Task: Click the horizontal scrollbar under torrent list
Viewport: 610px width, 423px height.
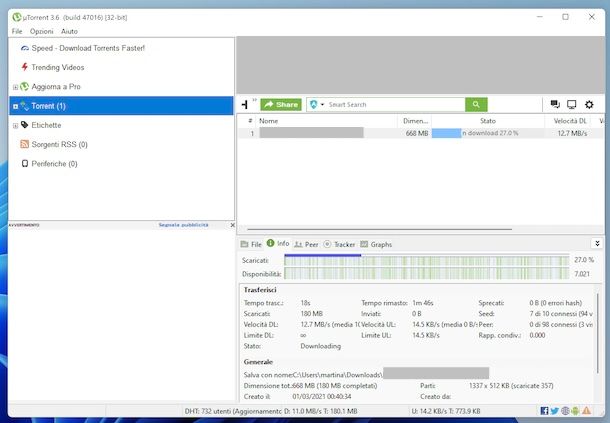Action: (379, 230)
